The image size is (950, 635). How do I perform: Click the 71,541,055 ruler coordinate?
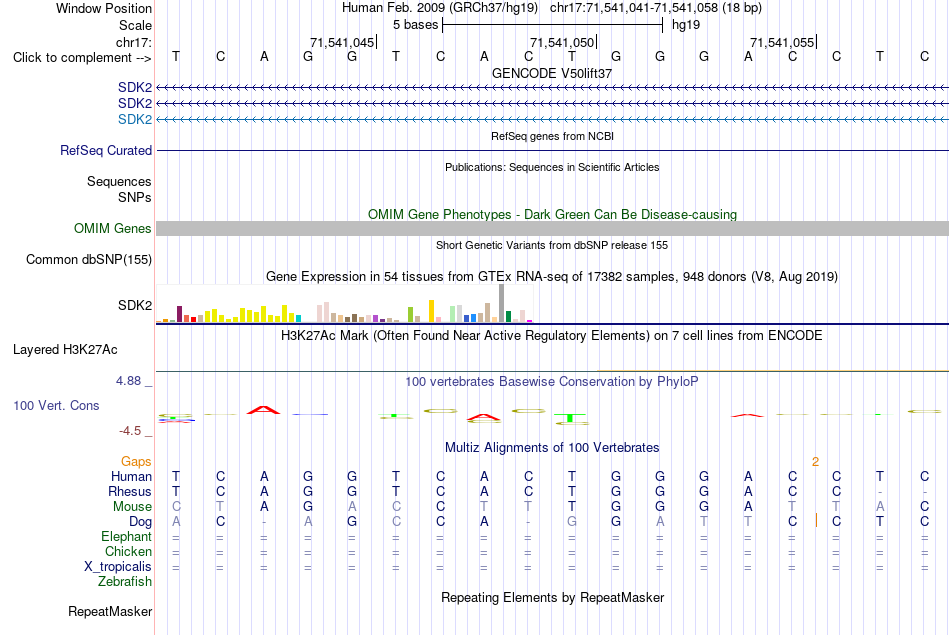coord(782,42)
